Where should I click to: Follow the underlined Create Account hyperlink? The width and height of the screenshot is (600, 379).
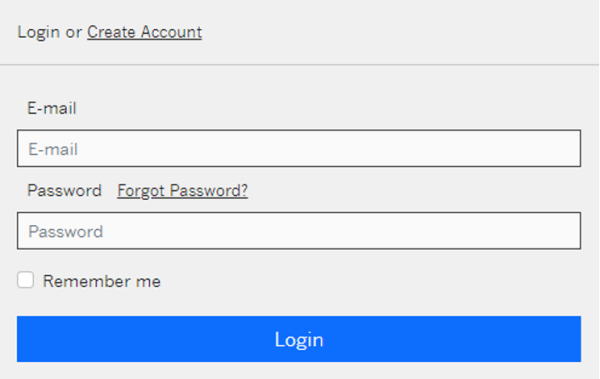pos(144,32)
